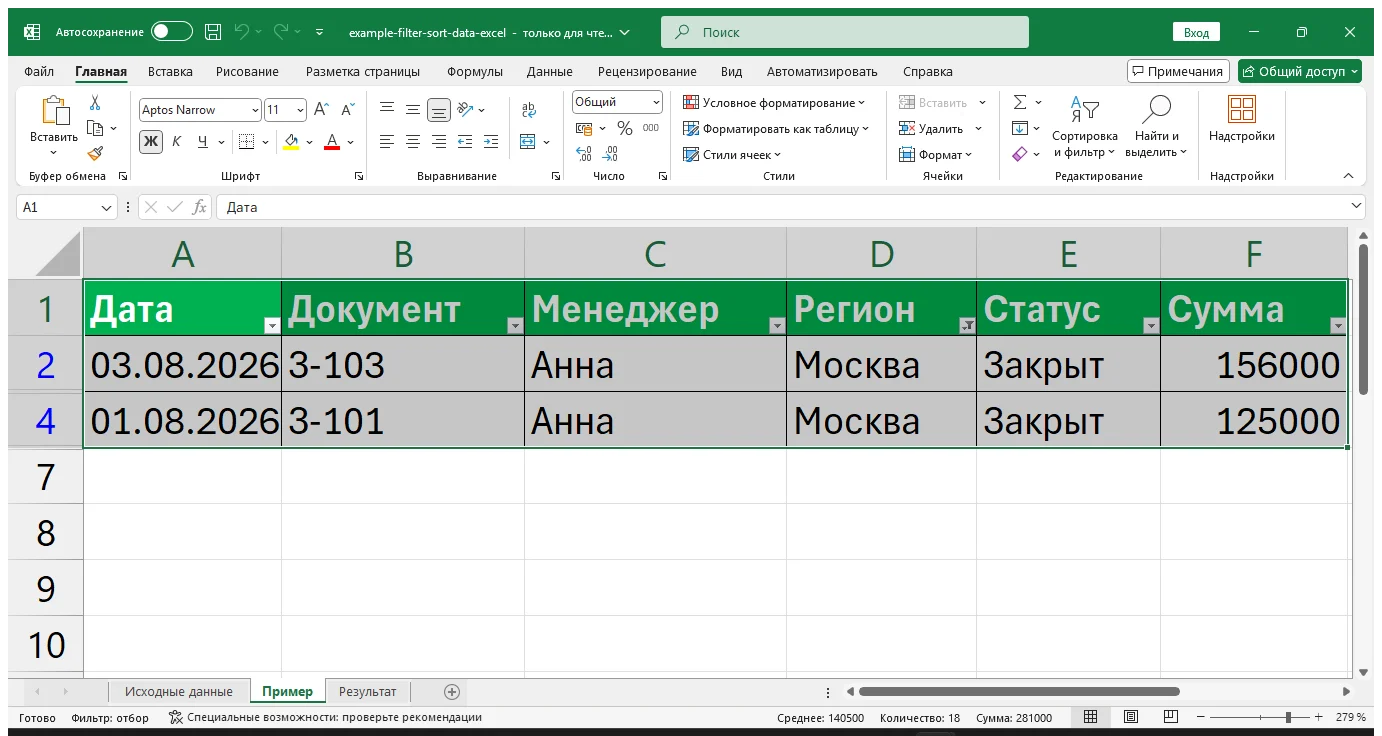Screen dimensions: 1382x736
Task: Toggle italic К formatting
Action: pos(177,142)
